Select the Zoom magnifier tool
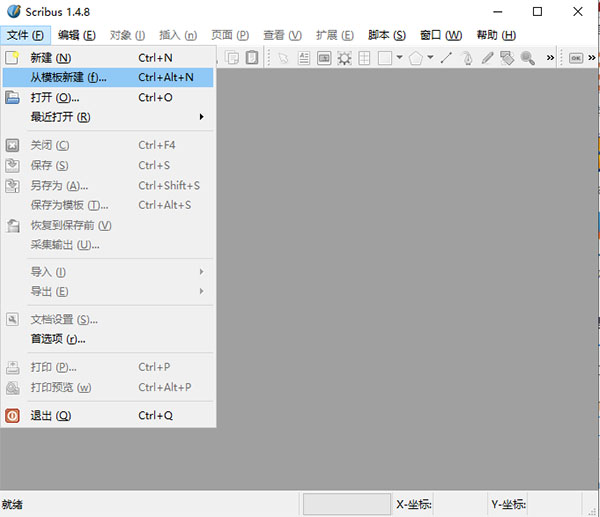This screenshot has height=517, width=600. point(528,58)
